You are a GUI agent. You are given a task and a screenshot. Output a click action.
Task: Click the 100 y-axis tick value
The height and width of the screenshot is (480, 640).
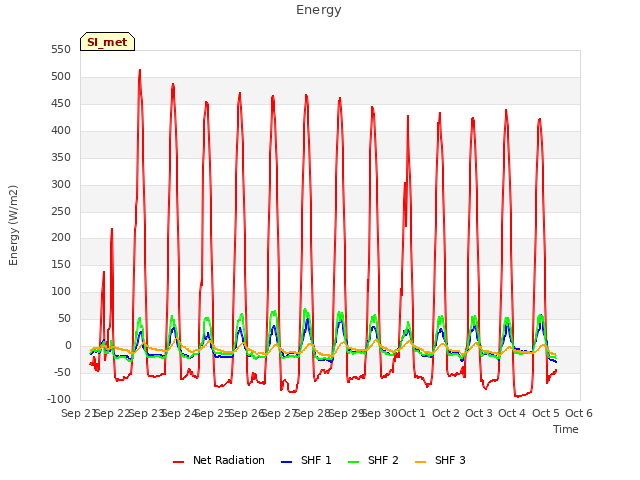click(x=61, y=291)
